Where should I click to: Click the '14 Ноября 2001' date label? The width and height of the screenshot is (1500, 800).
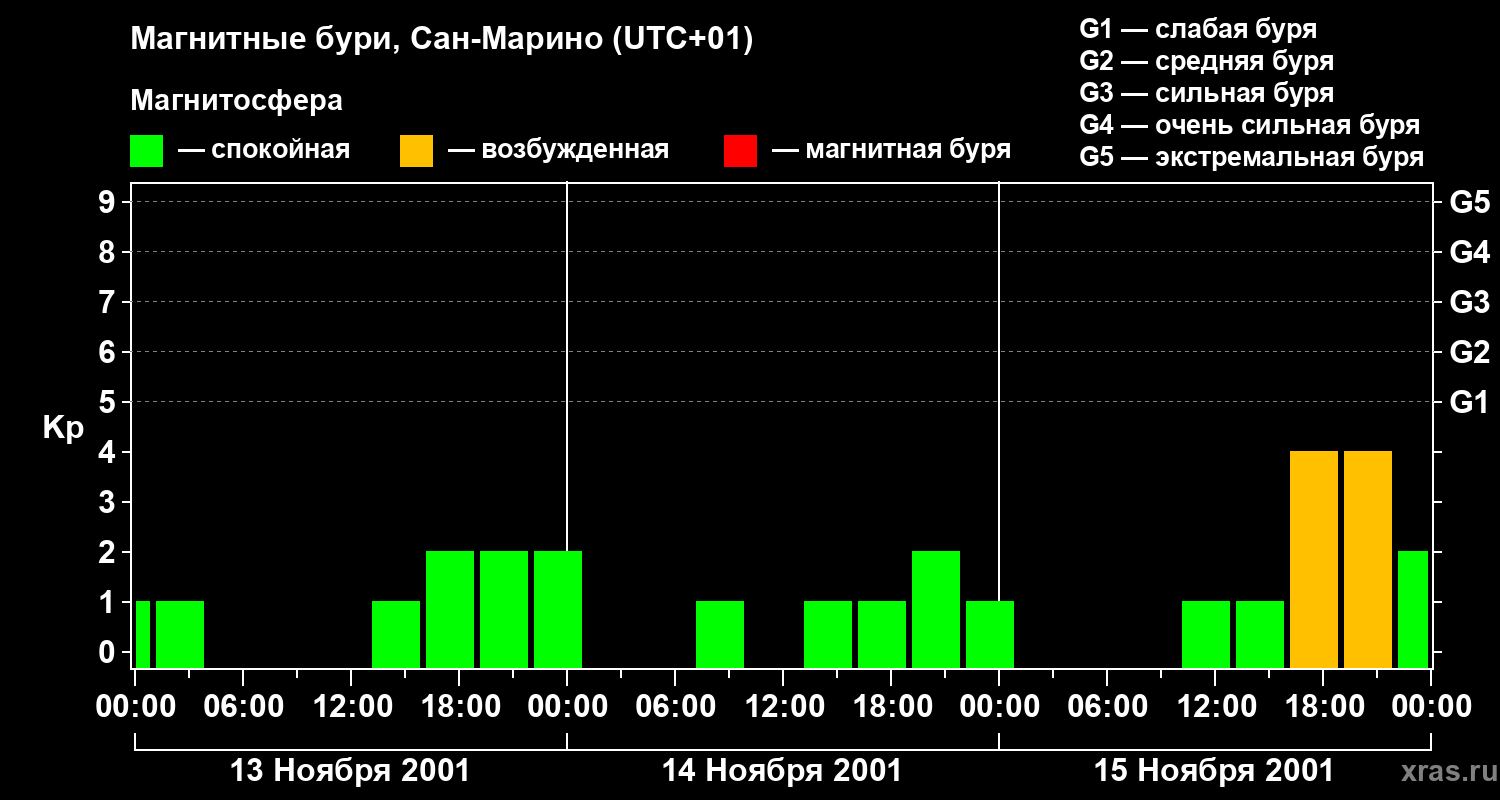[x=782, y=771]
